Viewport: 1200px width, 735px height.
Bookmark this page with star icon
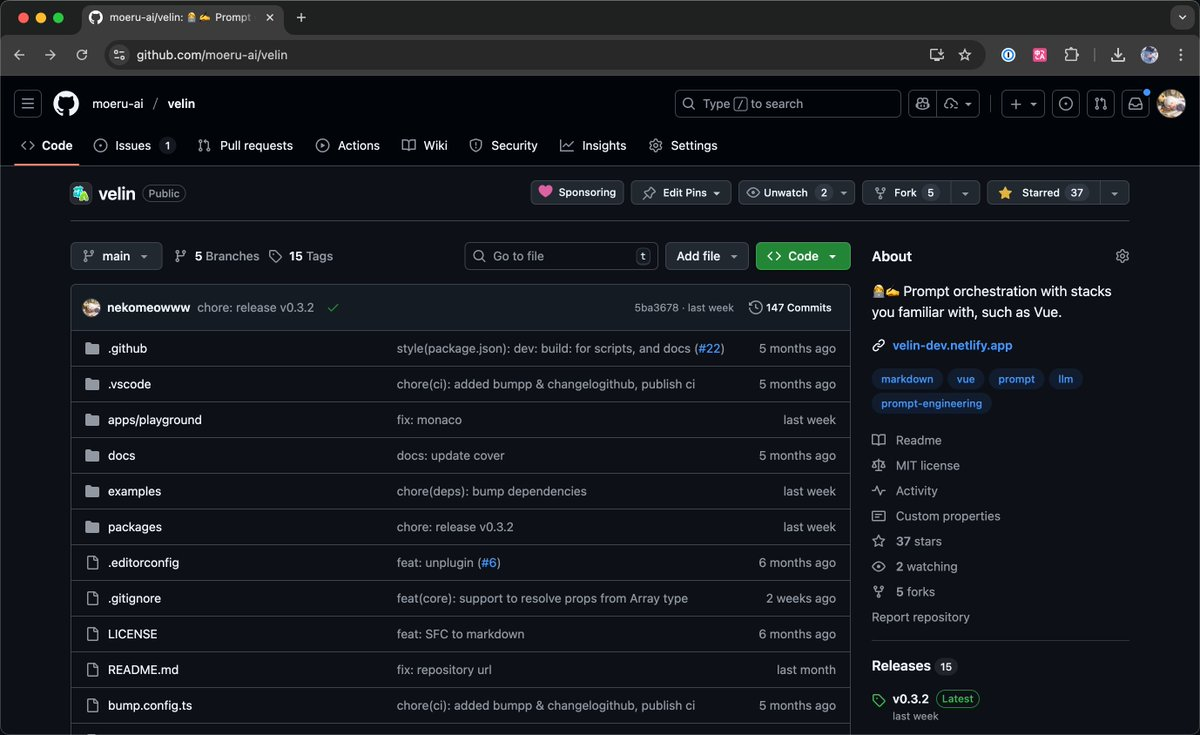965,55
